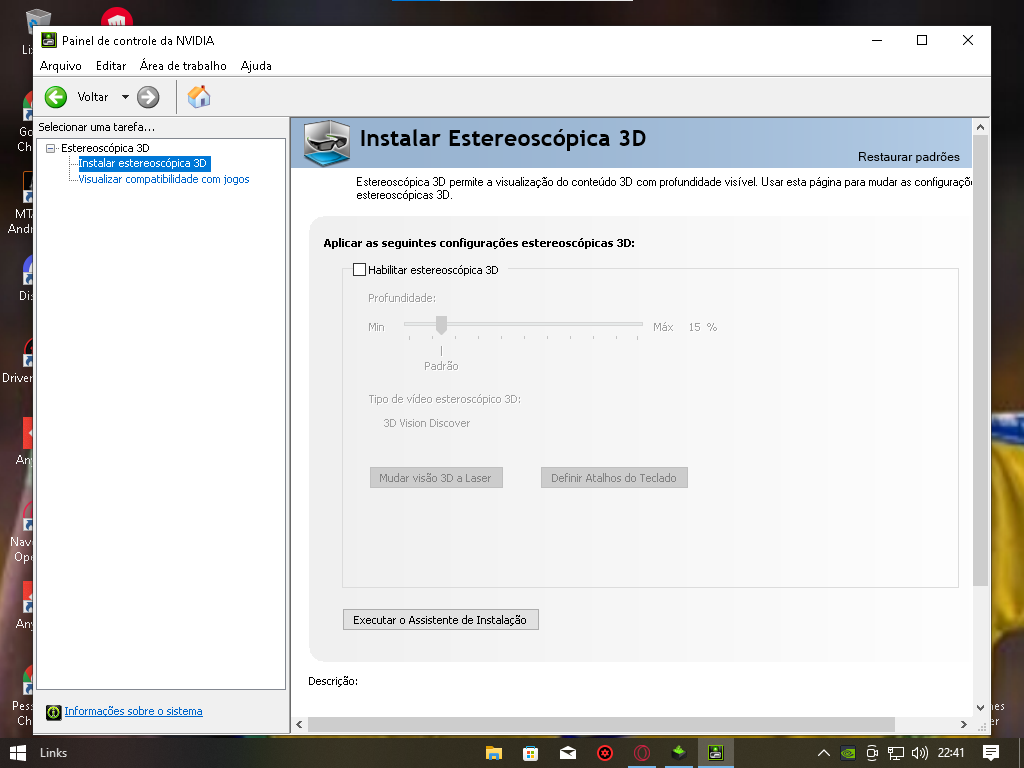Click the vertical scrollbar down arrow
The image size is (1024, 768).
pyautogui.click(x=980, y=707)
